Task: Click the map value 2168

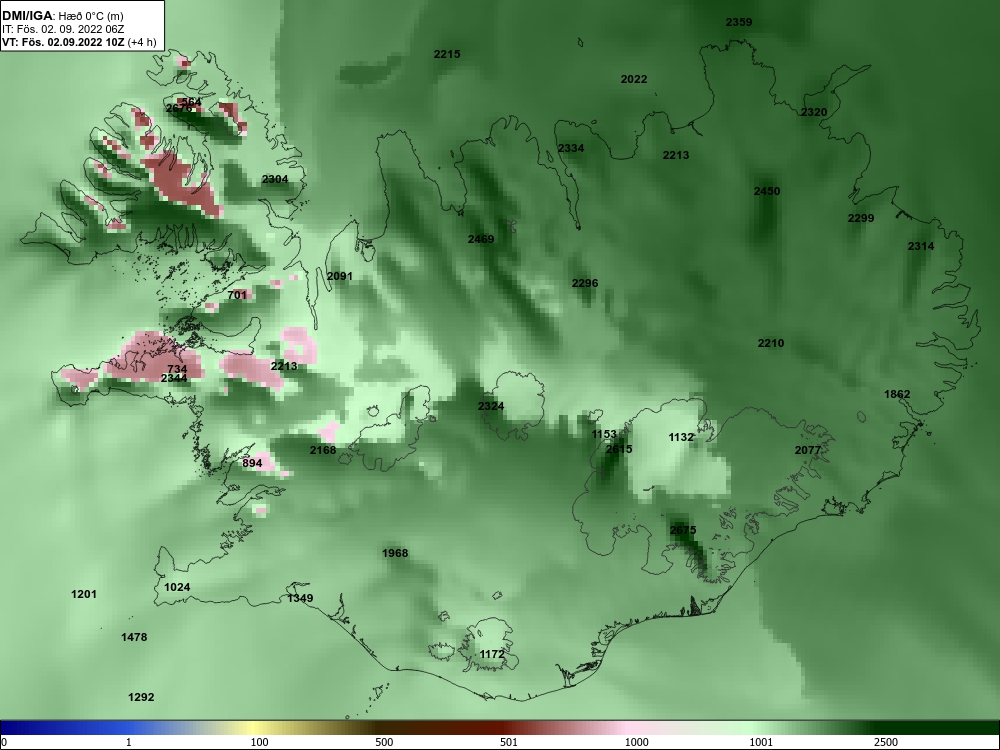Action: coord(323,450)
